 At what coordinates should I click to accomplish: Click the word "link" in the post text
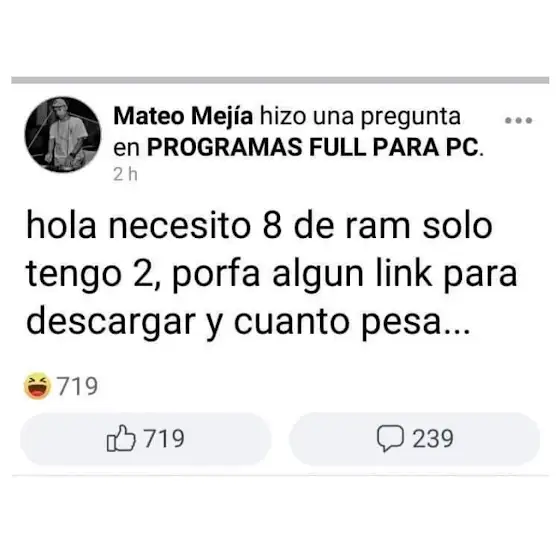coord(404,273)
